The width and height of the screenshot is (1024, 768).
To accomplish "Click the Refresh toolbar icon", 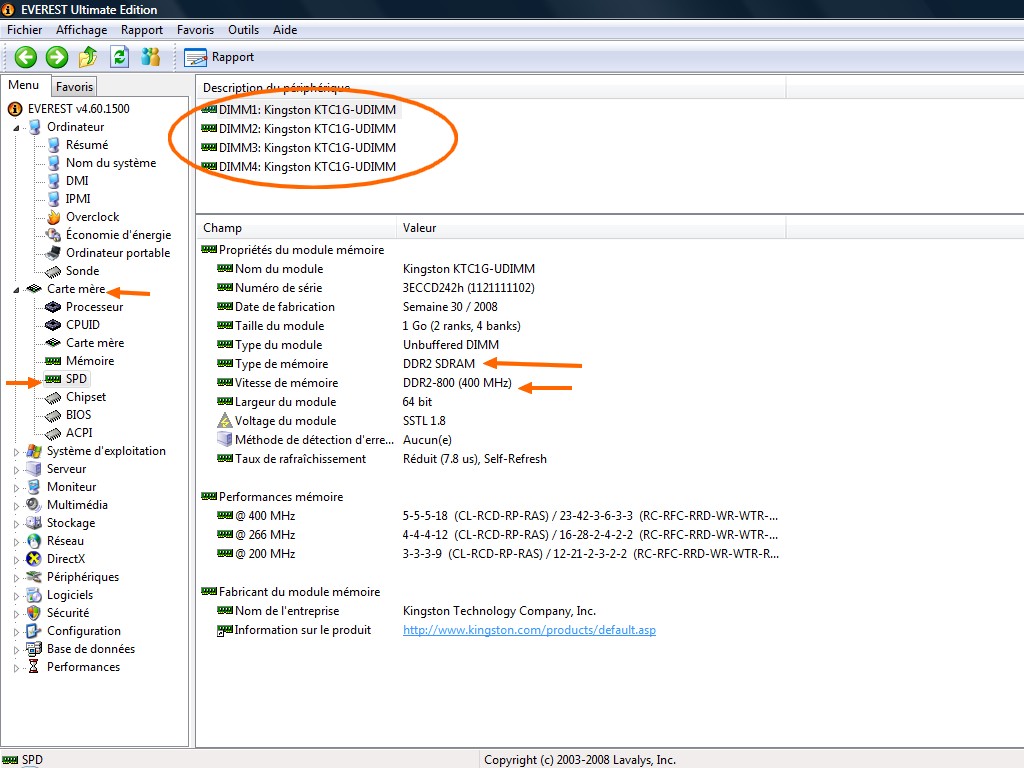I will 120,57.
